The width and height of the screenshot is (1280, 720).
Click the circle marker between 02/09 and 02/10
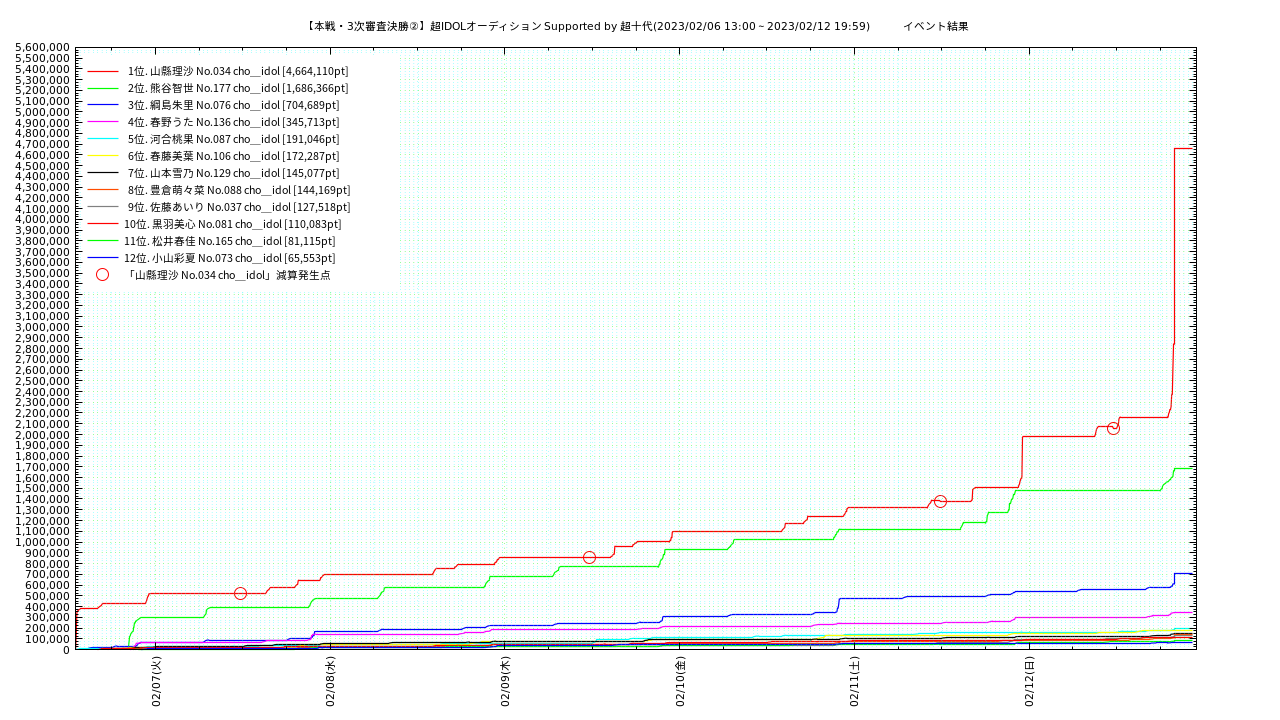(x=589, y=557)
